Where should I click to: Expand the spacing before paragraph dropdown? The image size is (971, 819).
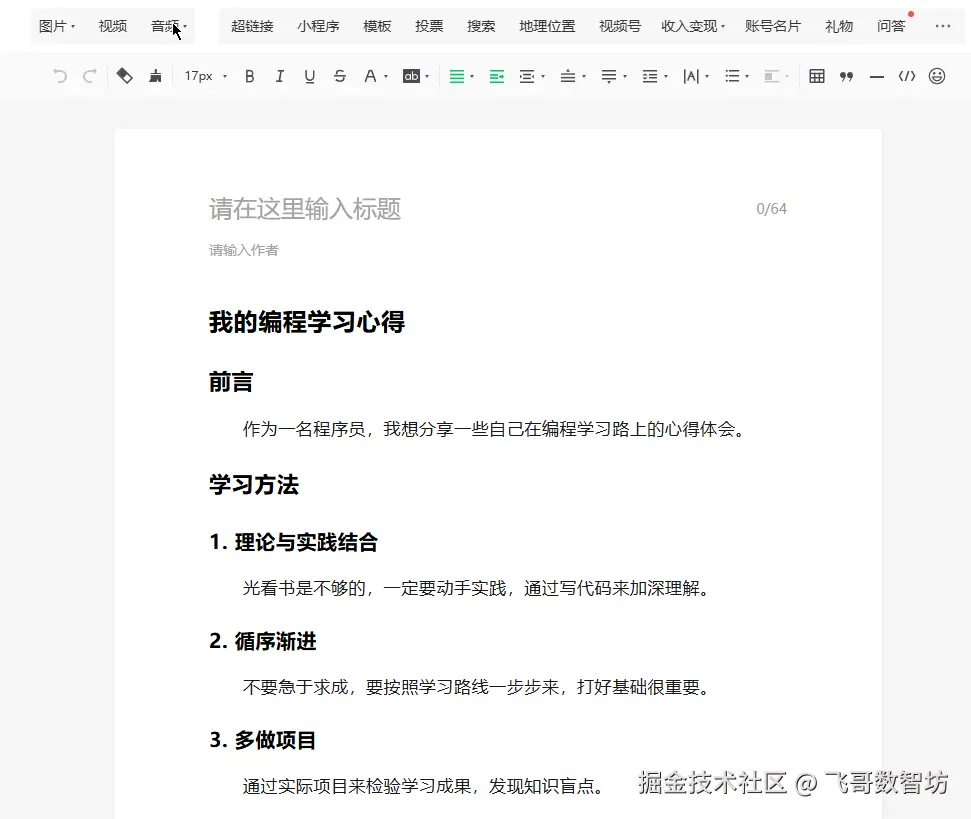click(584, 77)
